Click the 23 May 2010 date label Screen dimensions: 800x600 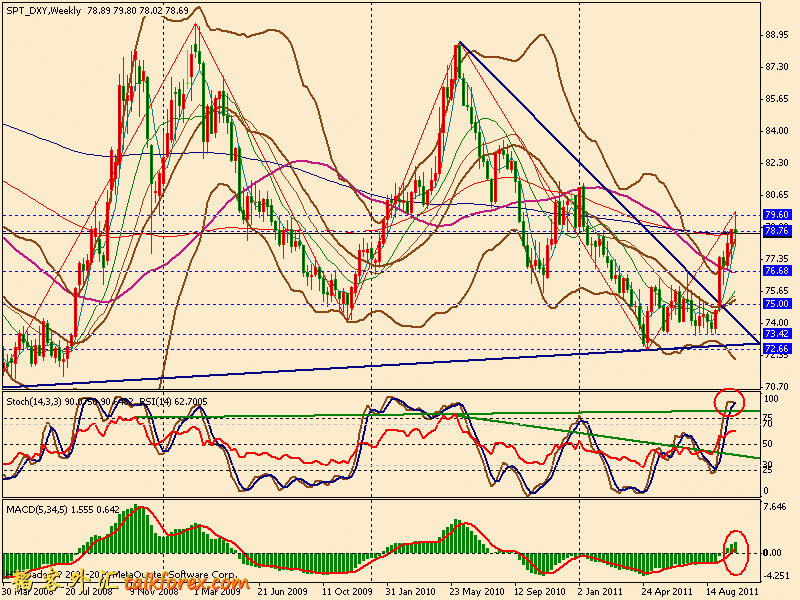click(x=477, y=591)
